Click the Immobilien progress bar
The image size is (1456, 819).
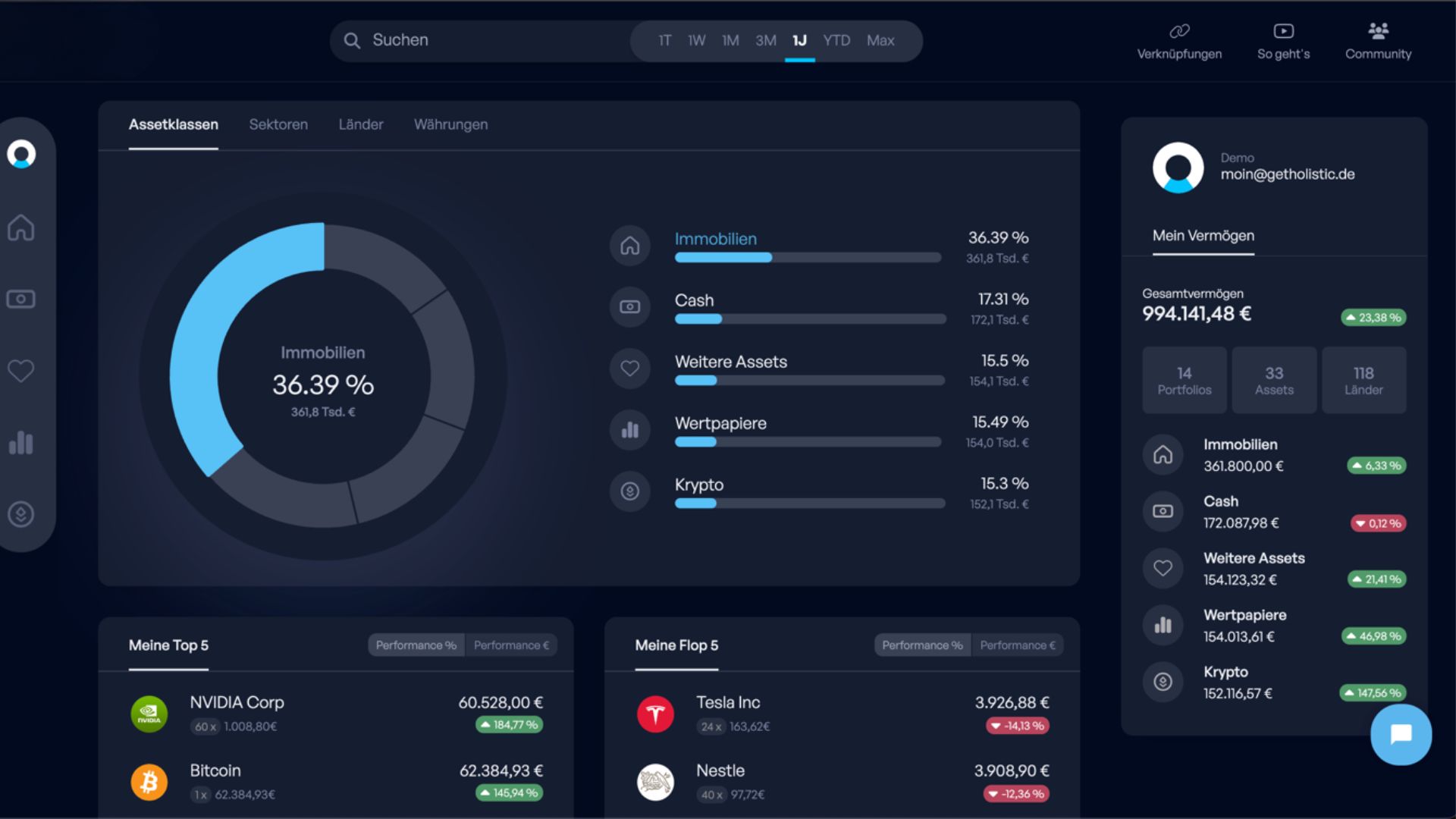pyautogui.click(x=808, y=258)
